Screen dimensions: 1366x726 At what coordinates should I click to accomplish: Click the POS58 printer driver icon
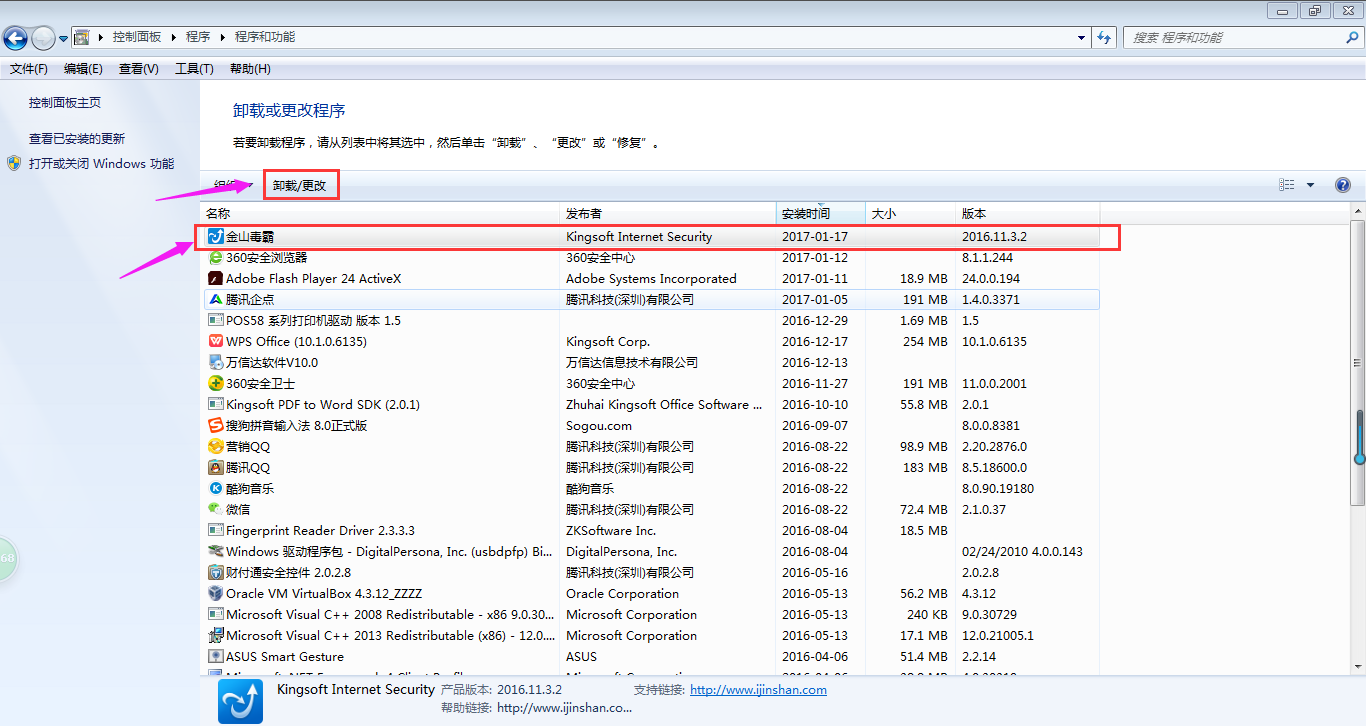(215, 321)
